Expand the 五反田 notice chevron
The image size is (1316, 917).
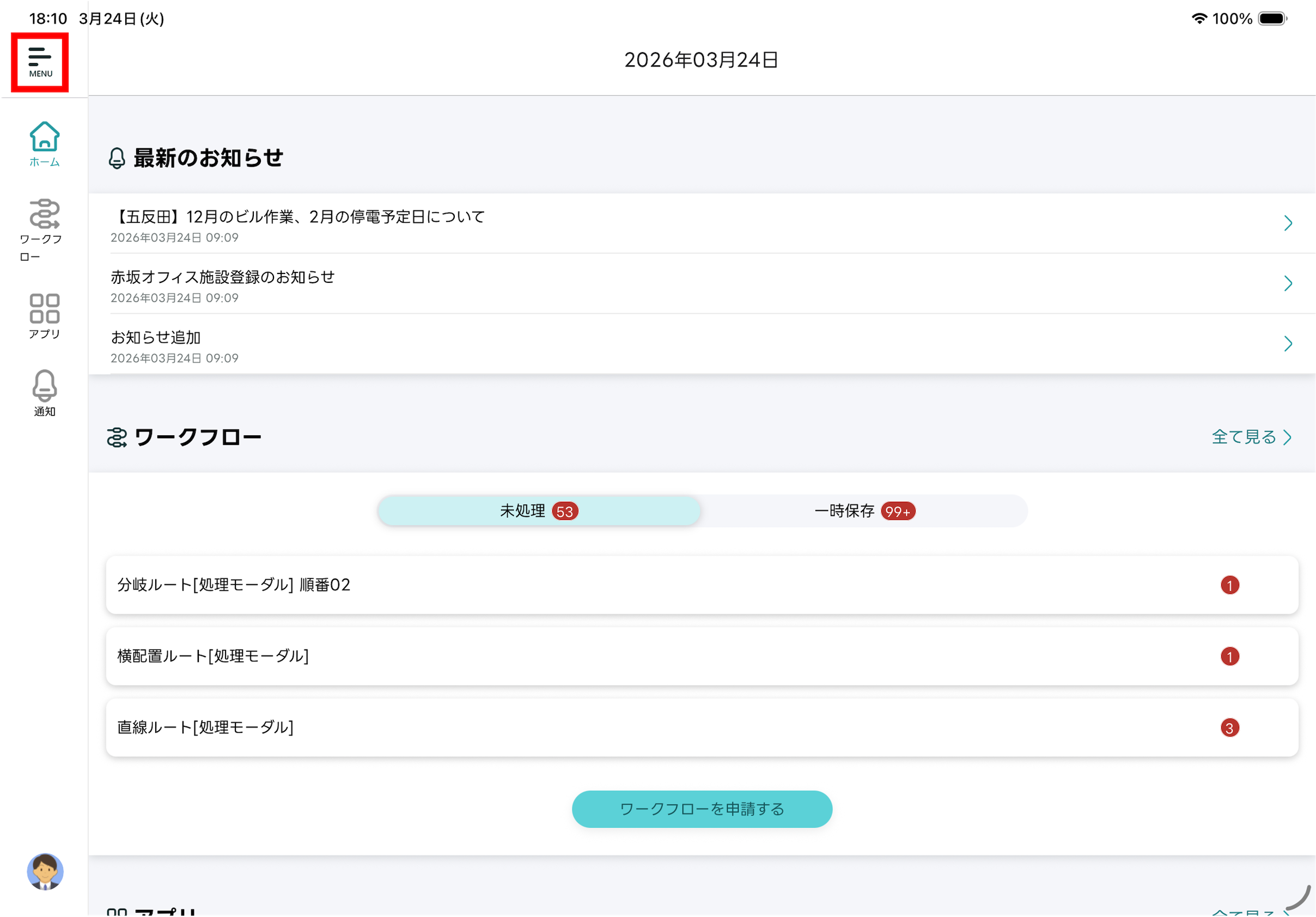pyautogui.click(x=1288, y=223)
